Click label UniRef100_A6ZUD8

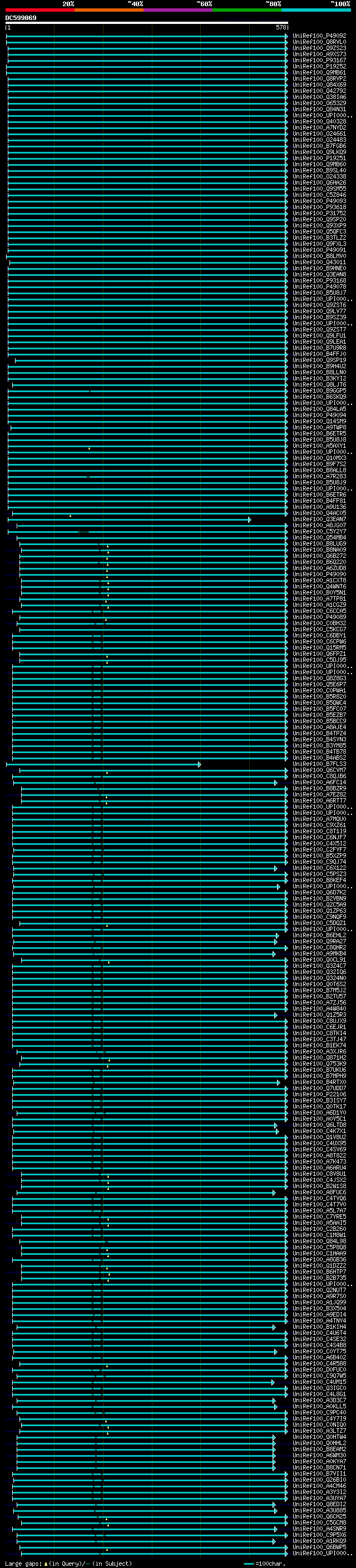(319, 568)
